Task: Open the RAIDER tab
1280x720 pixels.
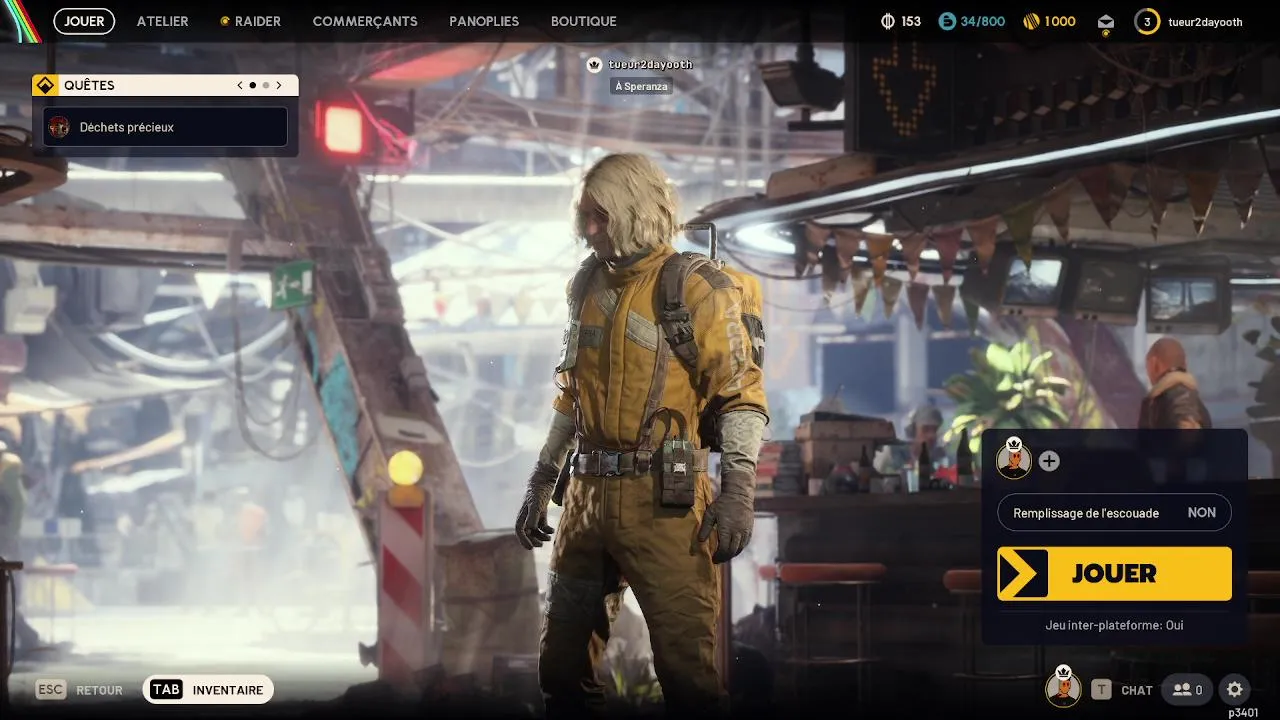Action: click(x=250, y=21)
